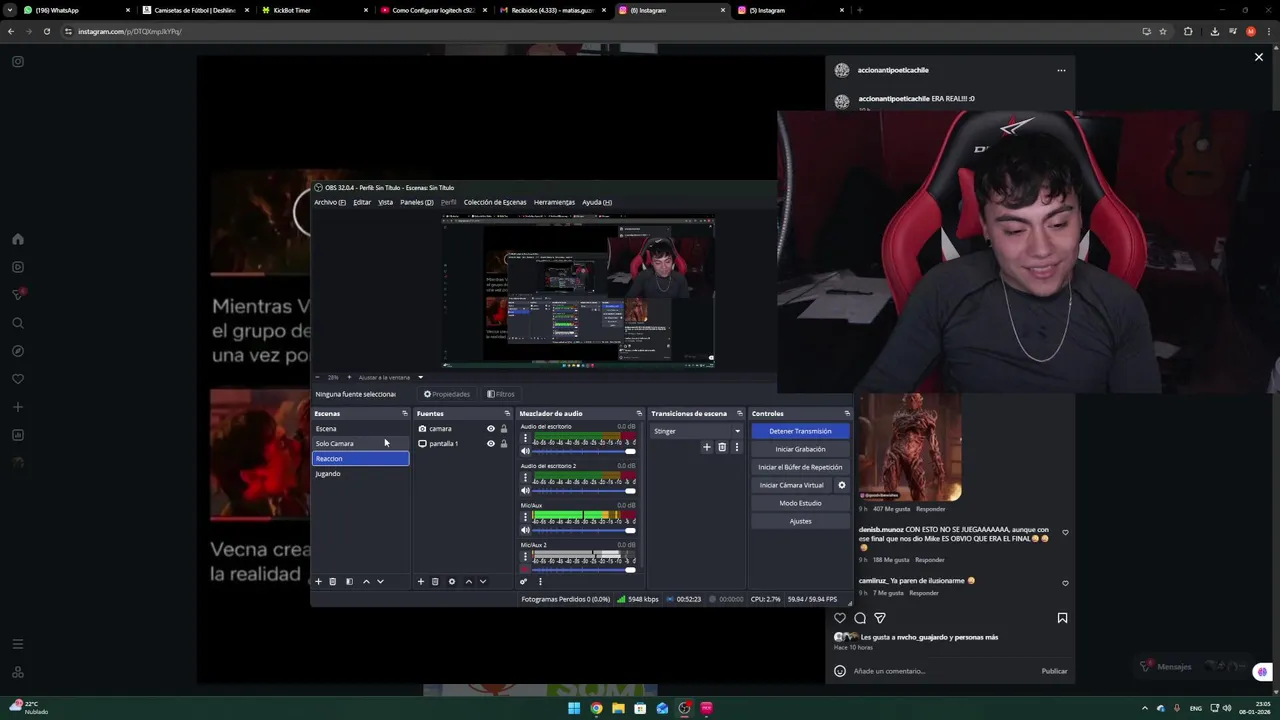The image size is (1280, 720).
Task: Move source down in Fuentes panel
Action: pos(482,581)
